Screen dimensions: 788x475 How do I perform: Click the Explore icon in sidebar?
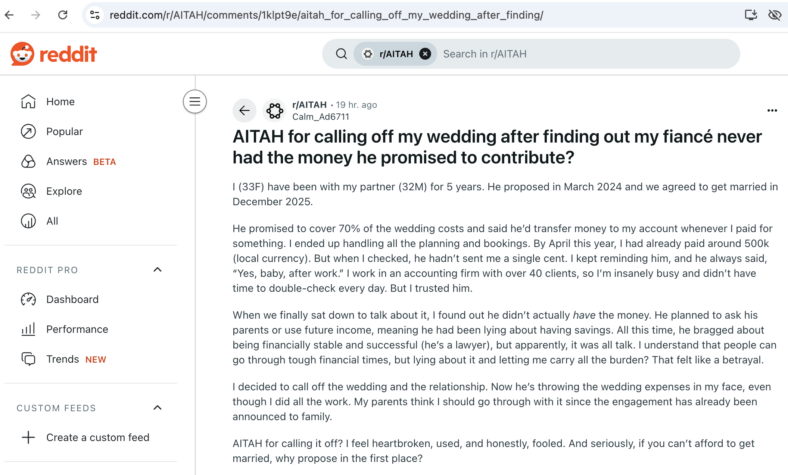[28, 192]
